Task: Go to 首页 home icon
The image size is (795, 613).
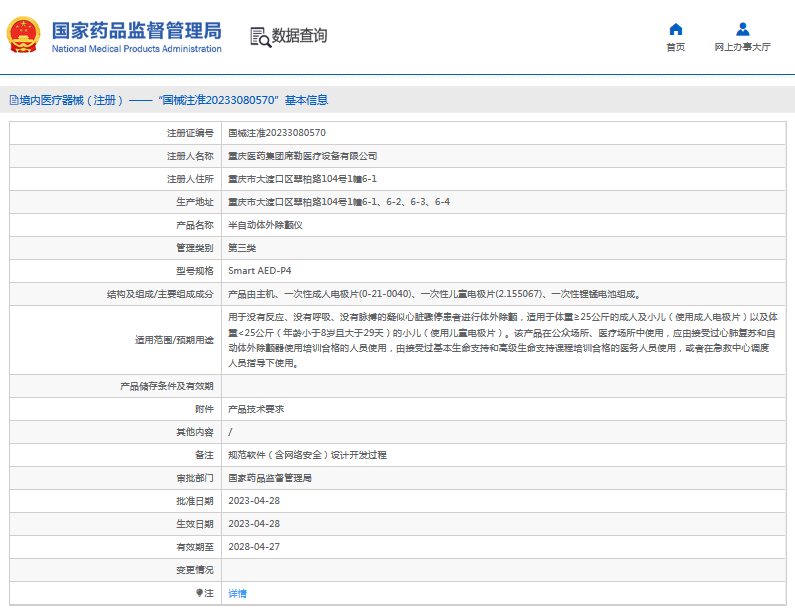Action: 675,29
